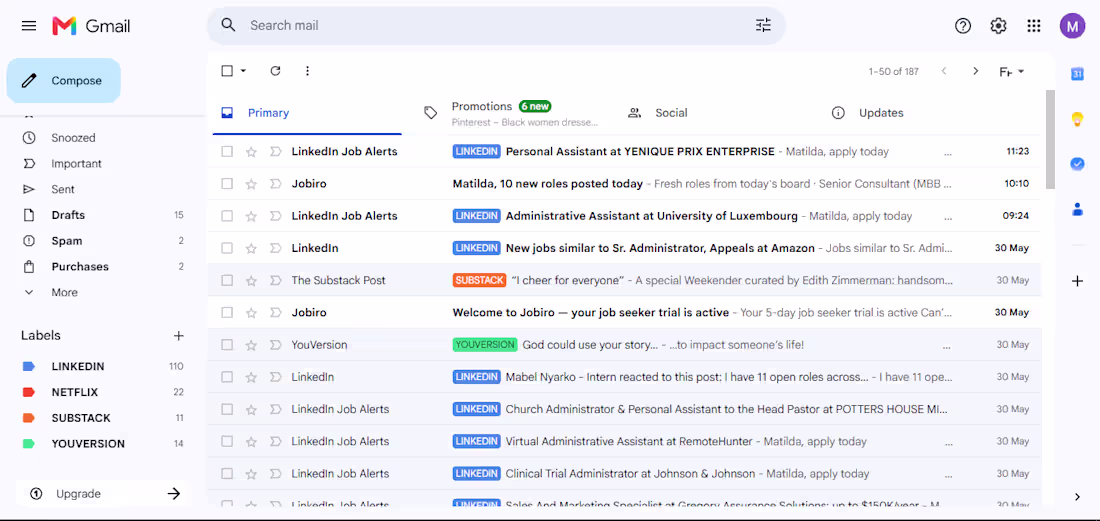The height and width of the screenshot is (521, 1100).
Task: Select the Welcome to Jobiro email checkbox
Action: pos(227,313)
